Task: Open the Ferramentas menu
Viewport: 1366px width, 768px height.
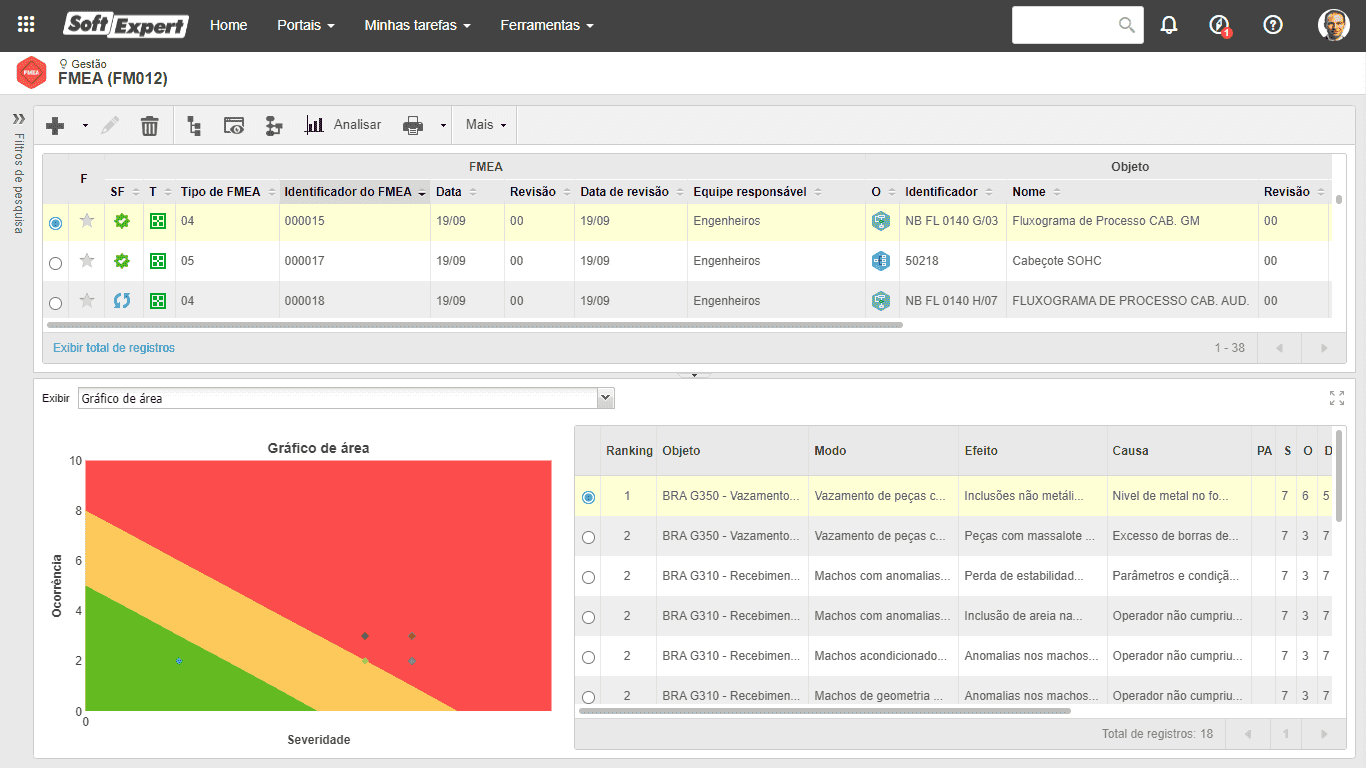Action: [x=547, y=25]
